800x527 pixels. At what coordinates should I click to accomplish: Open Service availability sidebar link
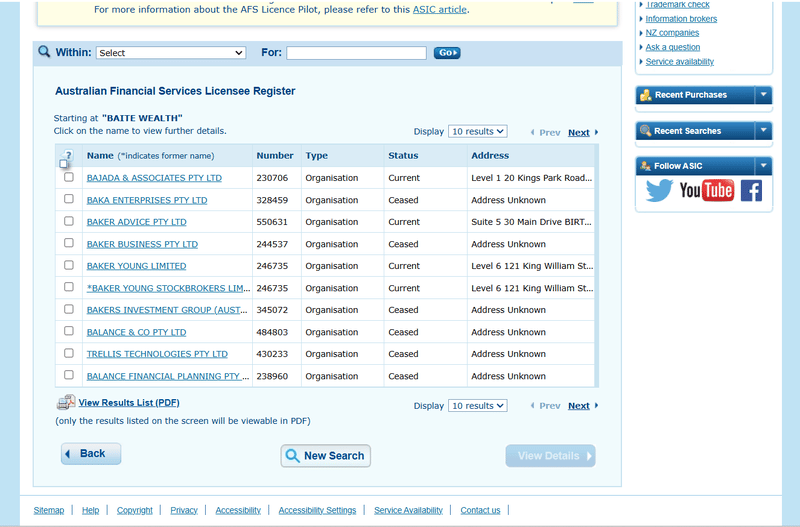pyautogui.click(x=680, y=62)
